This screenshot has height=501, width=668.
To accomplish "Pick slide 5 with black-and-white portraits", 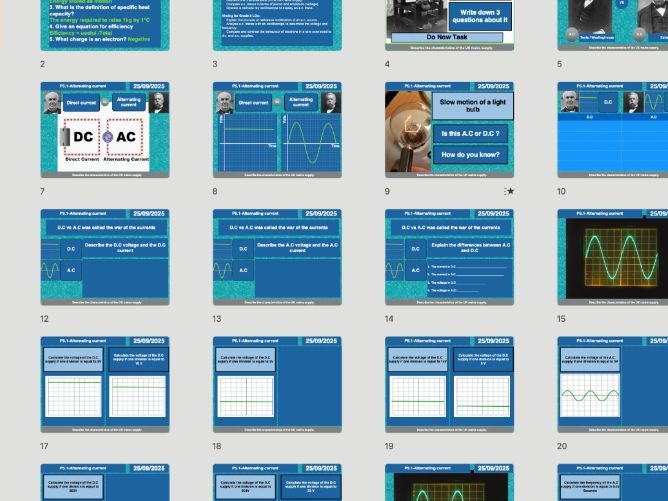I will tap(612, 25).
